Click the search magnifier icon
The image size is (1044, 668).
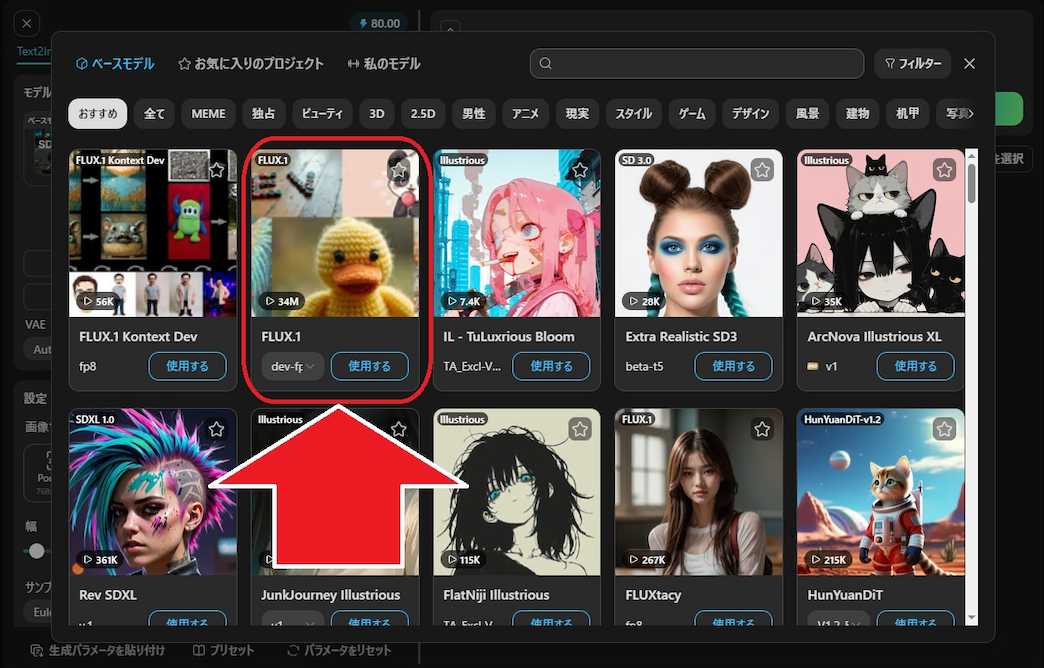[x=546, y=63]
